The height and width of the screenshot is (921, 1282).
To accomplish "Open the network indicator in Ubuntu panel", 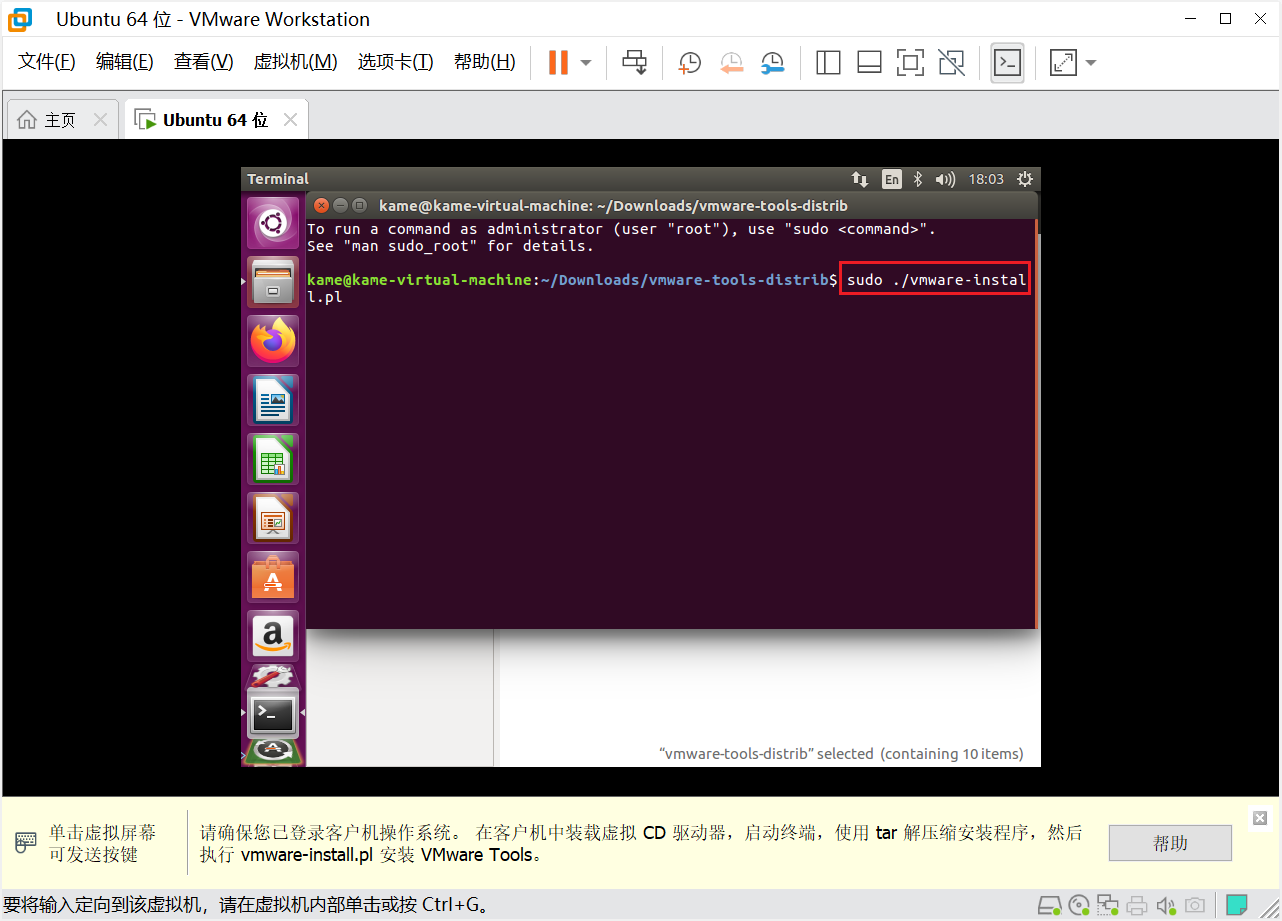I will [x=860, y=179].
